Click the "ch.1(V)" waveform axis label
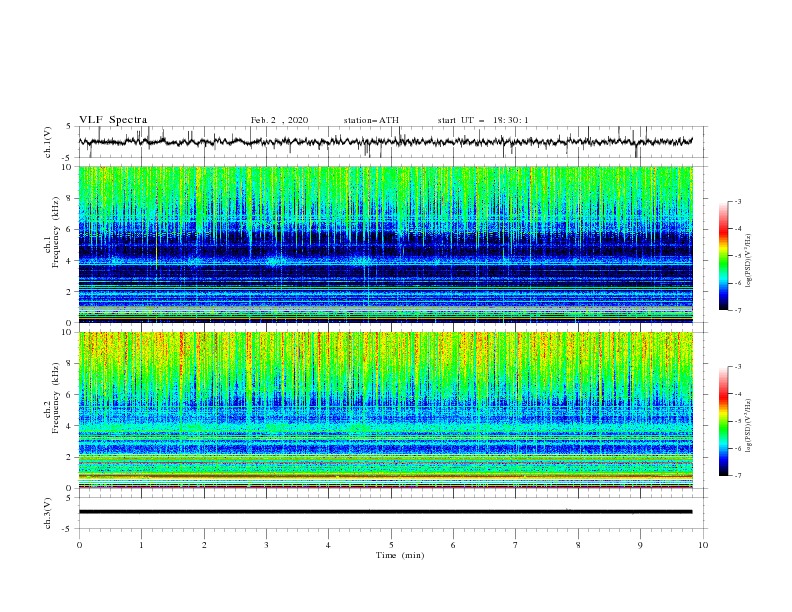The height and width of the screenshot is (612, 792). click(48, 142)
